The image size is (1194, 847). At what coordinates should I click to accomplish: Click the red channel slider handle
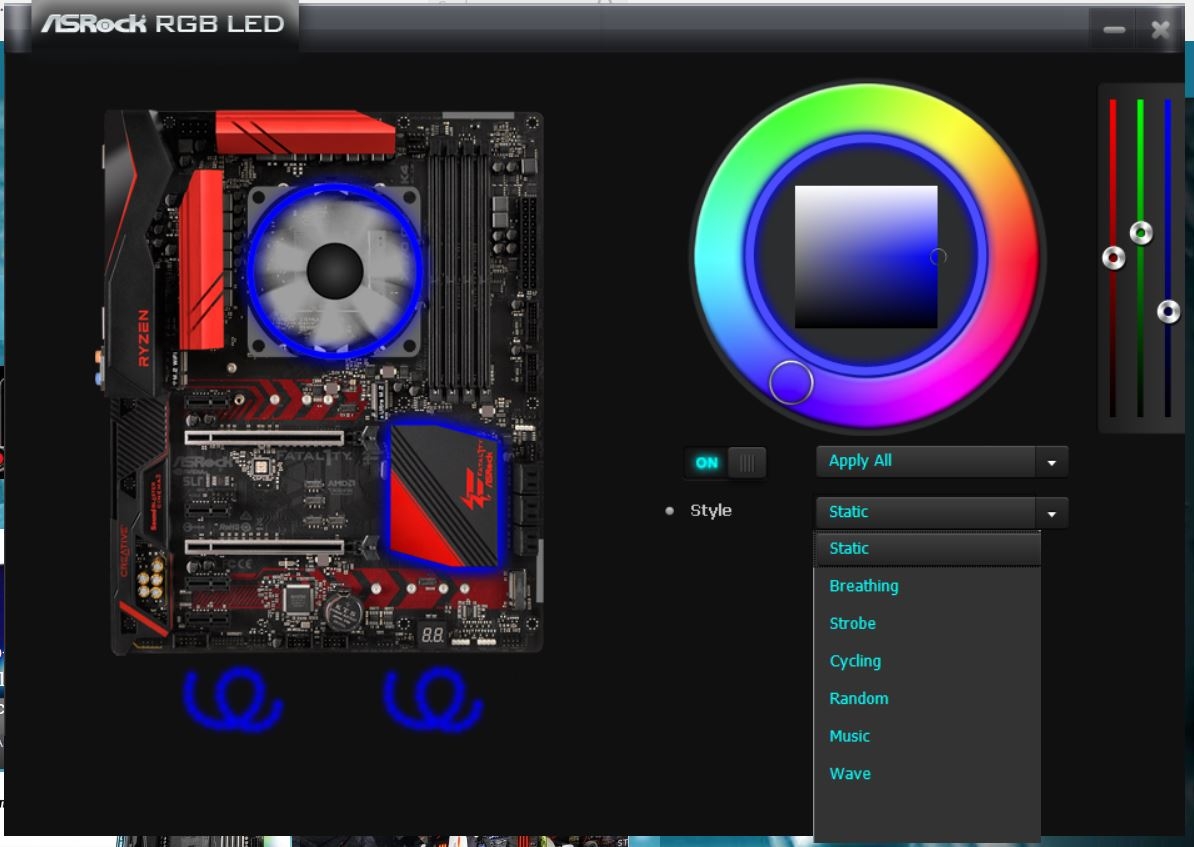(x=1113, y=258)
